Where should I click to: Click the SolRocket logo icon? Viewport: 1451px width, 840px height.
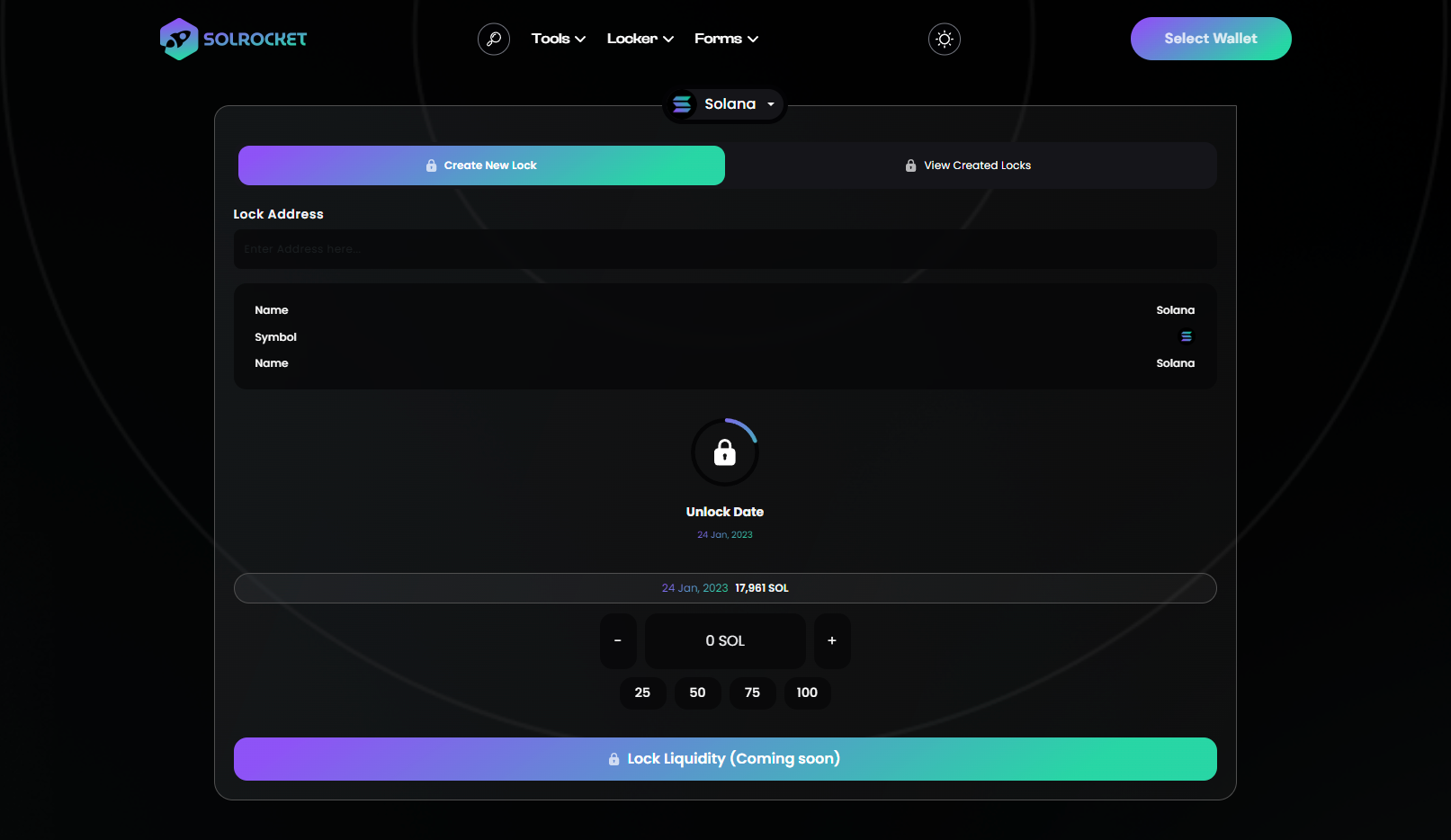(178, 39)
